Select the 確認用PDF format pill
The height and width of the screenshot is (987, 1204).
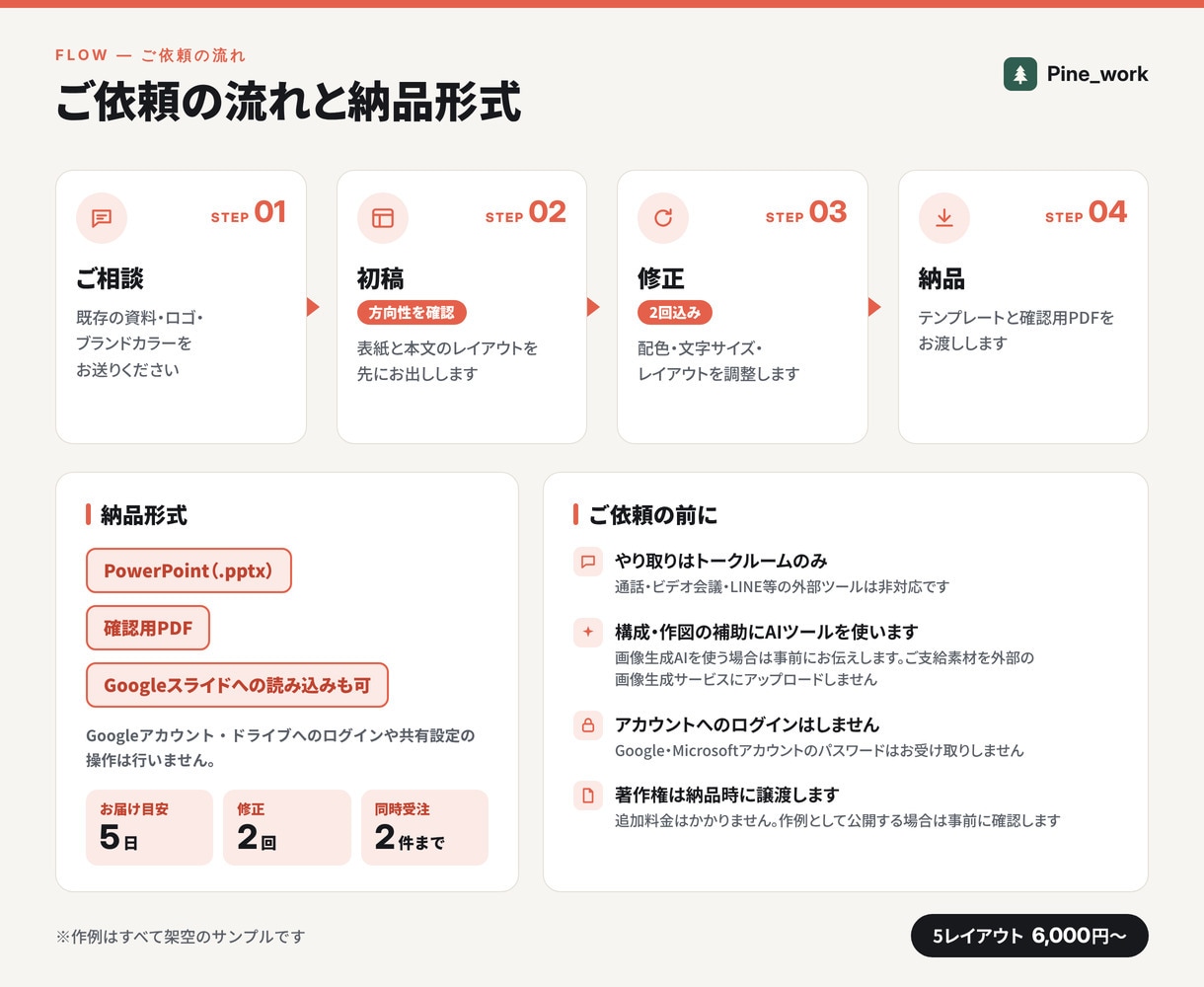[x=148, y=628]
